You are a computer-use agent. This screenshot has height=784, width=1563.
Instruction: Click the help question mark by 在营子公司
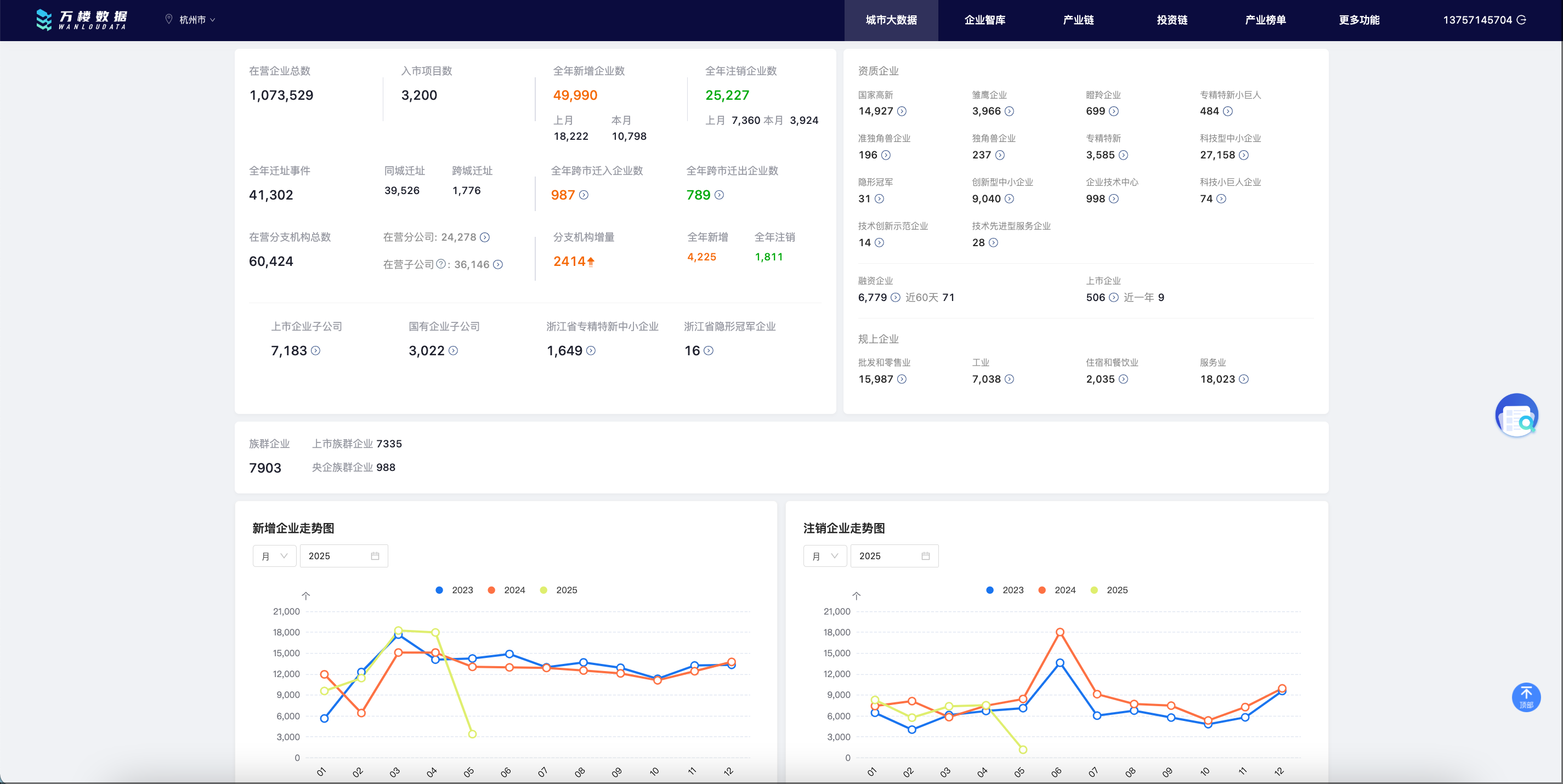coord(441,264)
